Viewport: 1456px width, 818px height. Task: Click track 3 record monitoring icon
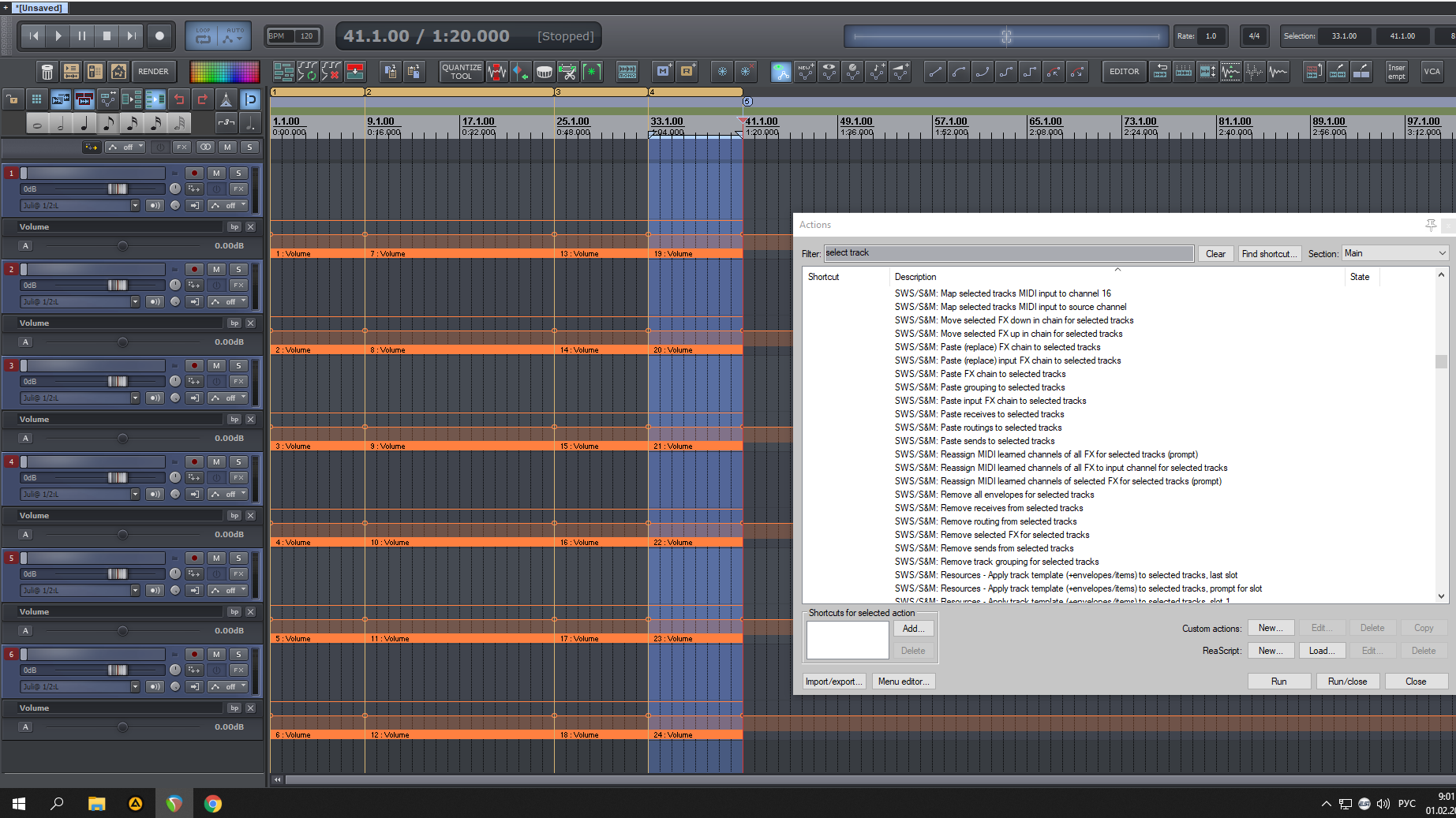(155, 398)
